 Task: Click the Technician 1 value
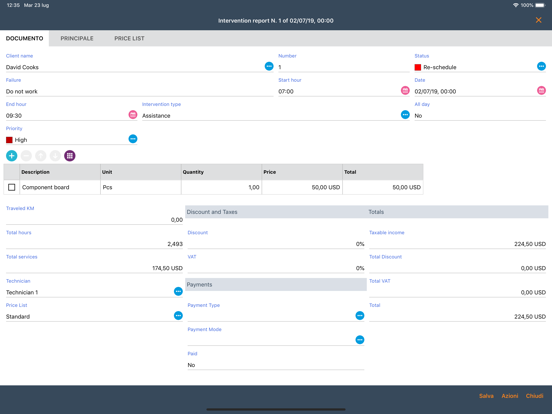[x=22, y=292]
